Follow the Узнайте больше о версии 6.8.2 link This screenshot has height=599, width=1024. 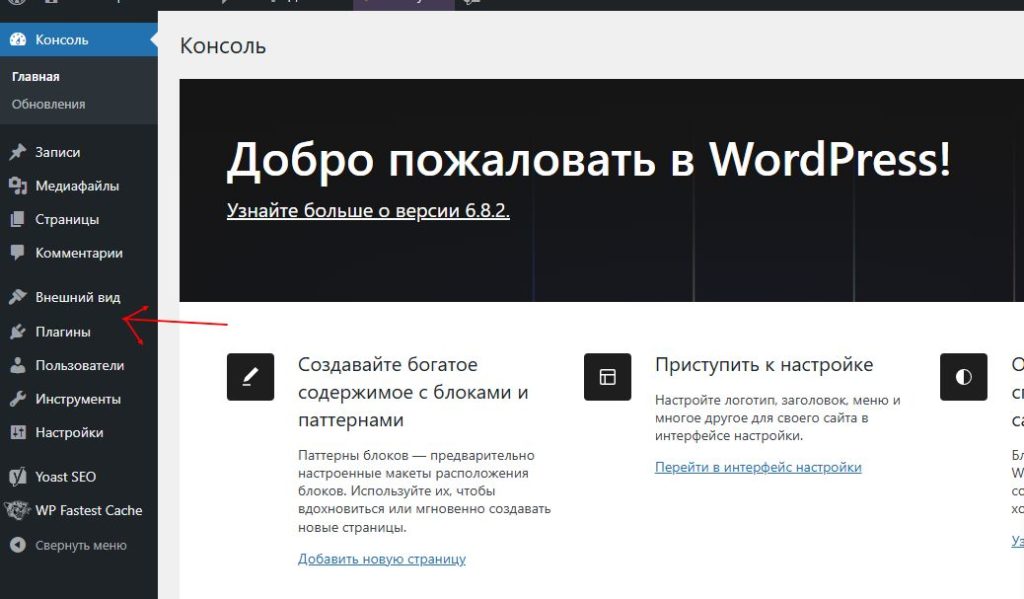[368, 210]
